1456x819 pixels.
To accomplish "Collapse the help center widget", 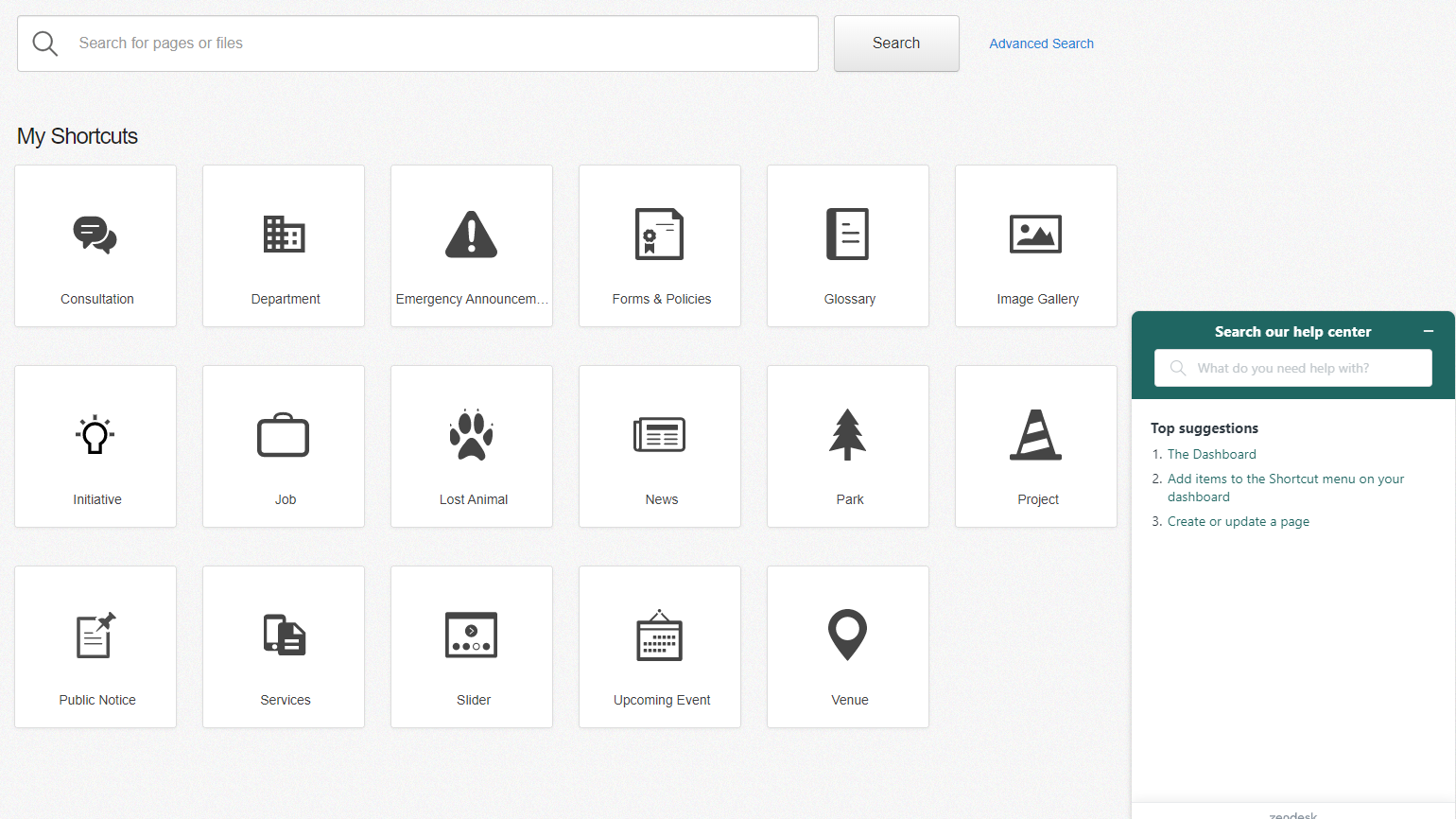I will point(1428,331).
